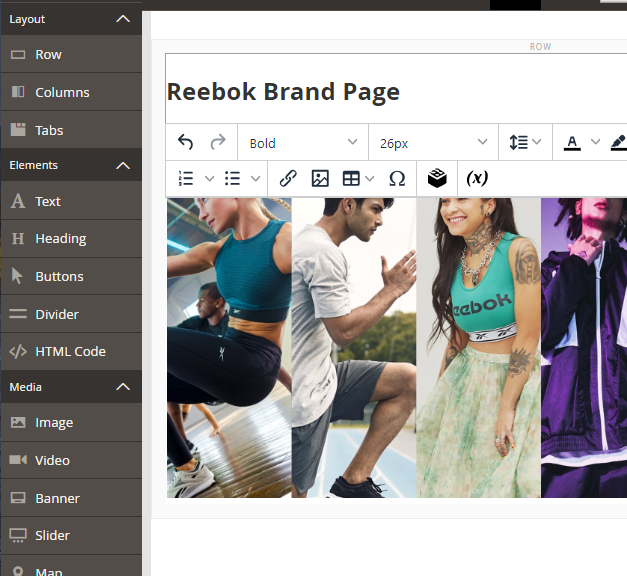Redo the last edit

tap(218, 142)
